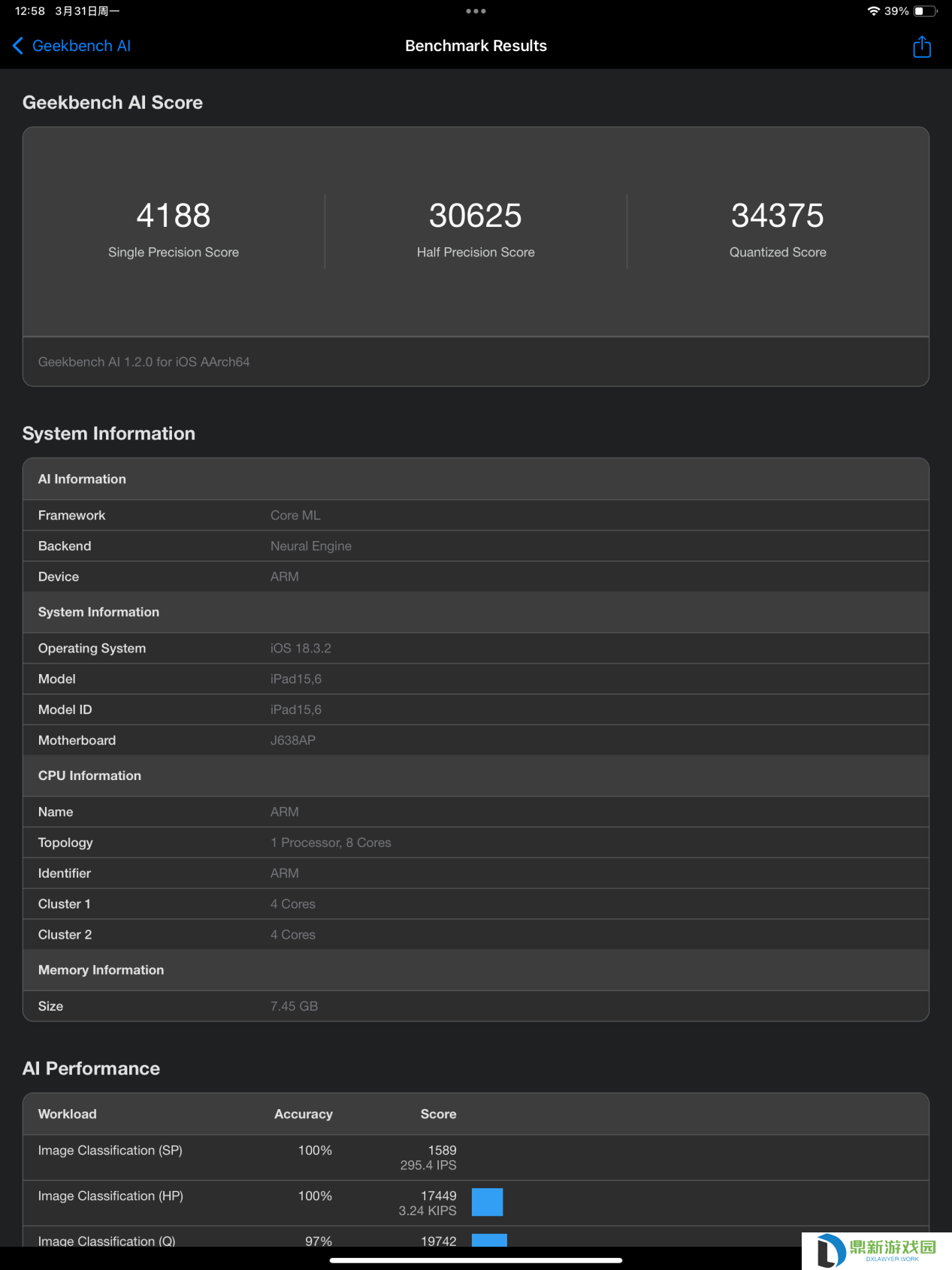The image size is (952, 1270).
Task: Tap the Geekbench AI Score heading
Action: click(113, 102)
